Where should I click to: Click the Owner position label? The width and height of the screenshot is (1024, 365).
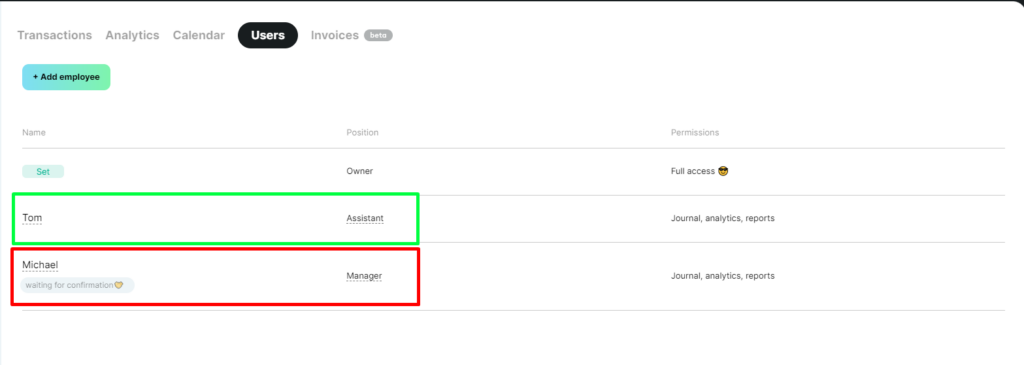359,171
